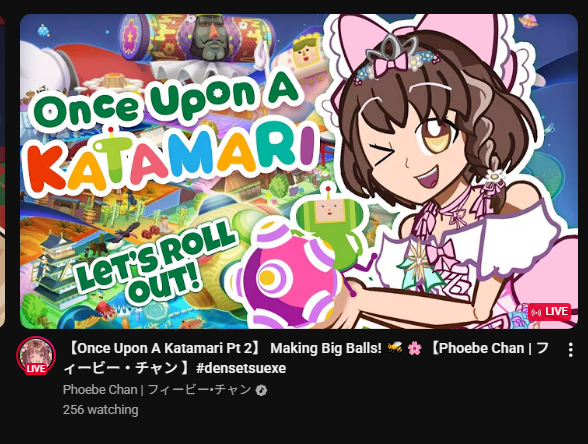Click the bee emoji in video title

click(x=395, y=348)
